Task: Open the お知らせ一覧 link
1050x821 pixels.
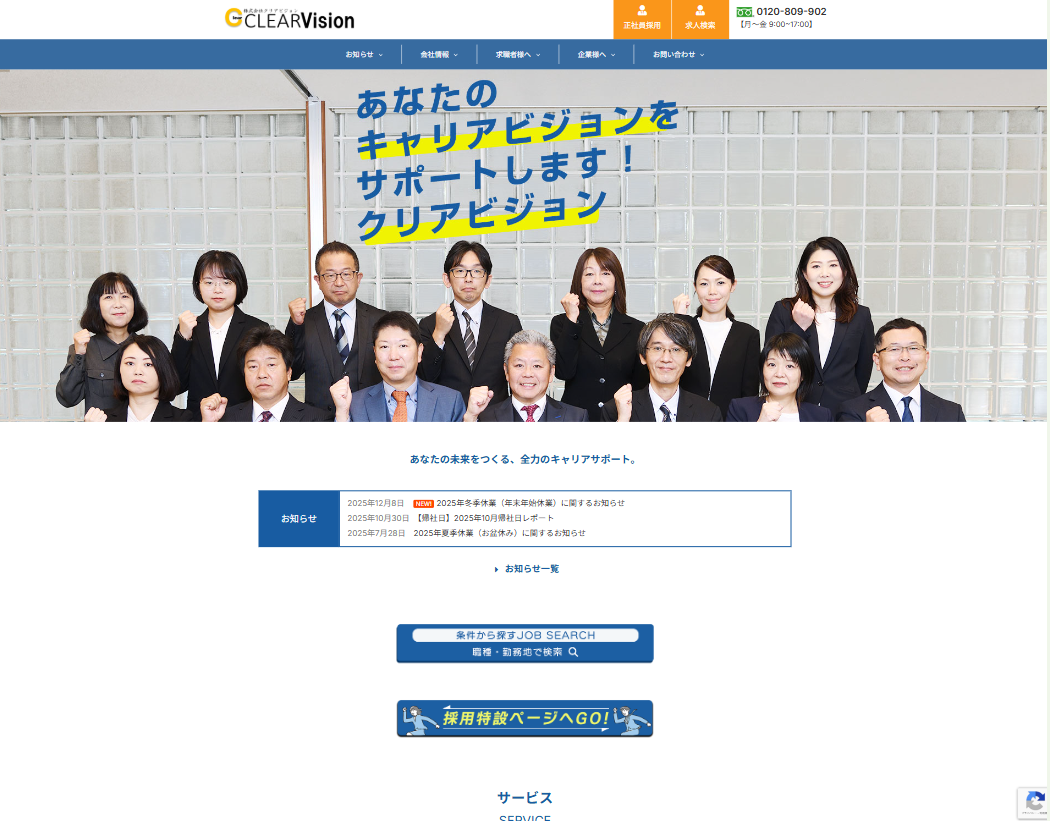Action: (x=532, y=569)
